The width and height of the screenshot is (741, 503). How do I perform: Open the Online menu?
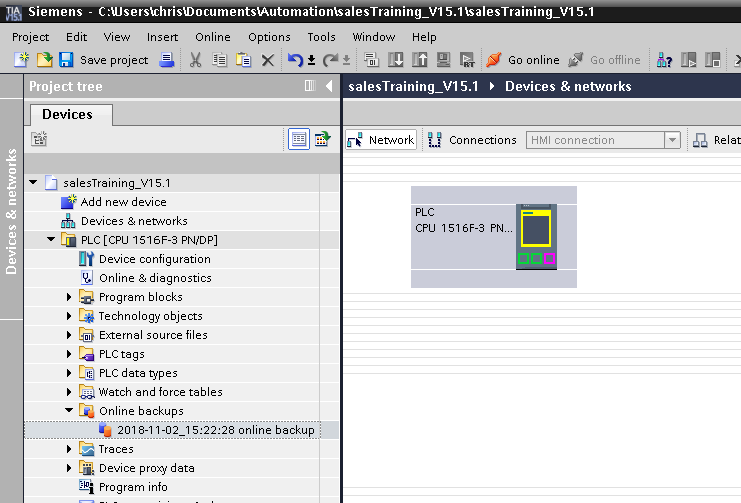pyautogui.click(x=213, y=37)
